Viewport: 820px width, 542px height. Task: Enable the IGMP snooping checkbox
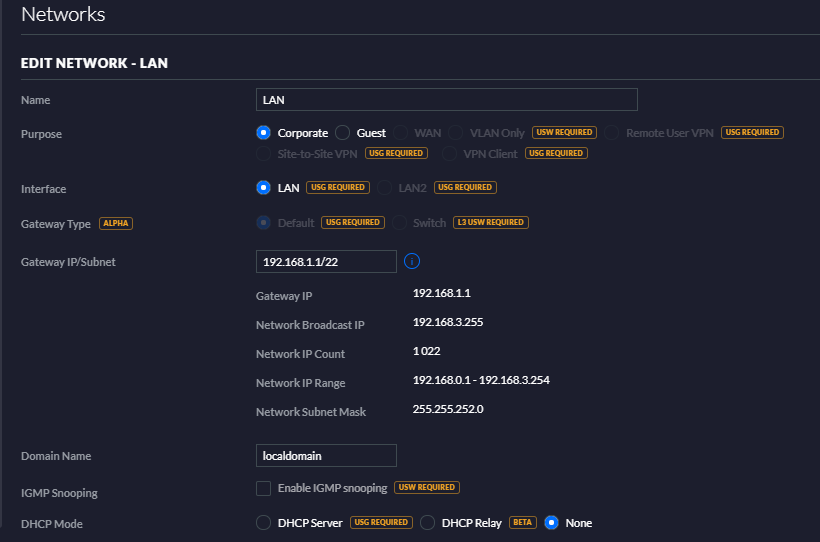point(264,488)
